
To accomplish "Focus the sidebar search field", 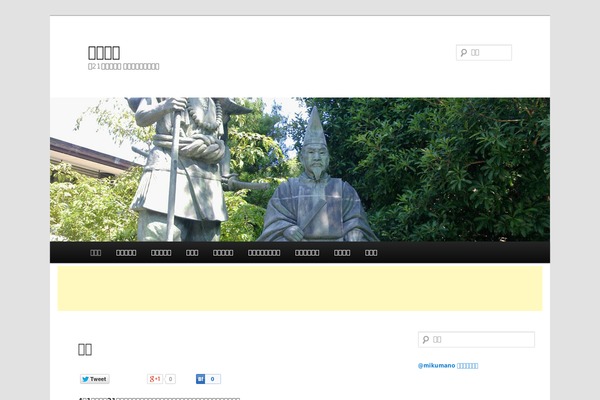I will point(476,340).
